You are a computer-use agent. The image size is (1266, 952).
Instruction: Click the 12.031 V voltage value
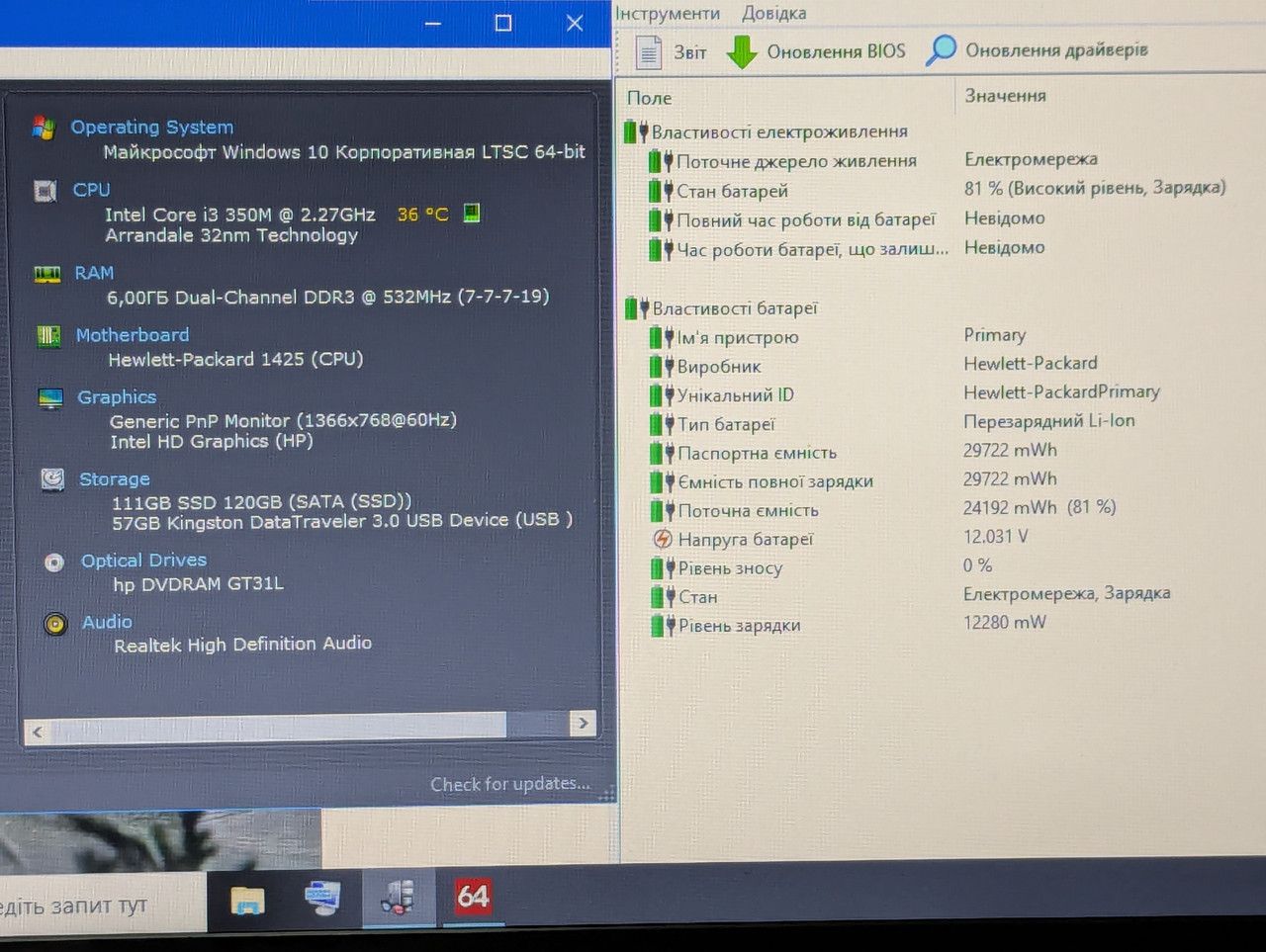tap(996, 537)
